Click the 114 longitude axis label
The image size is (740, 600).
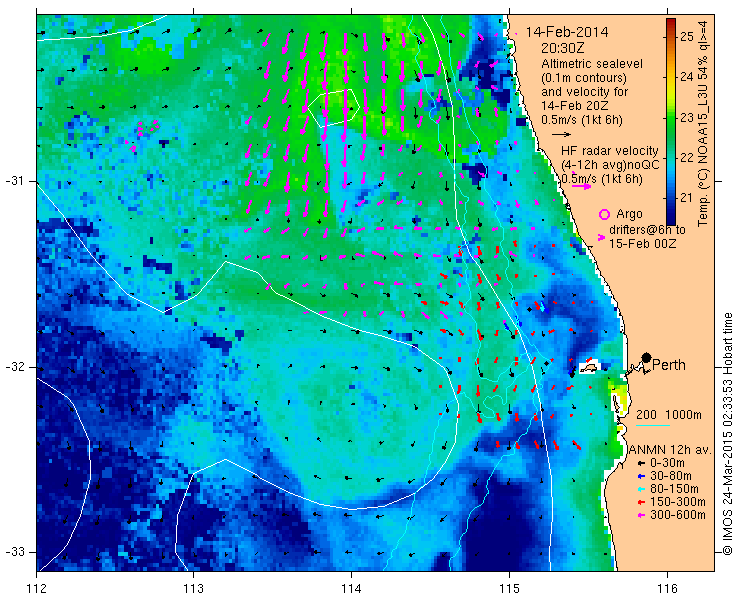pyautogui.click(x=351, y=588)
